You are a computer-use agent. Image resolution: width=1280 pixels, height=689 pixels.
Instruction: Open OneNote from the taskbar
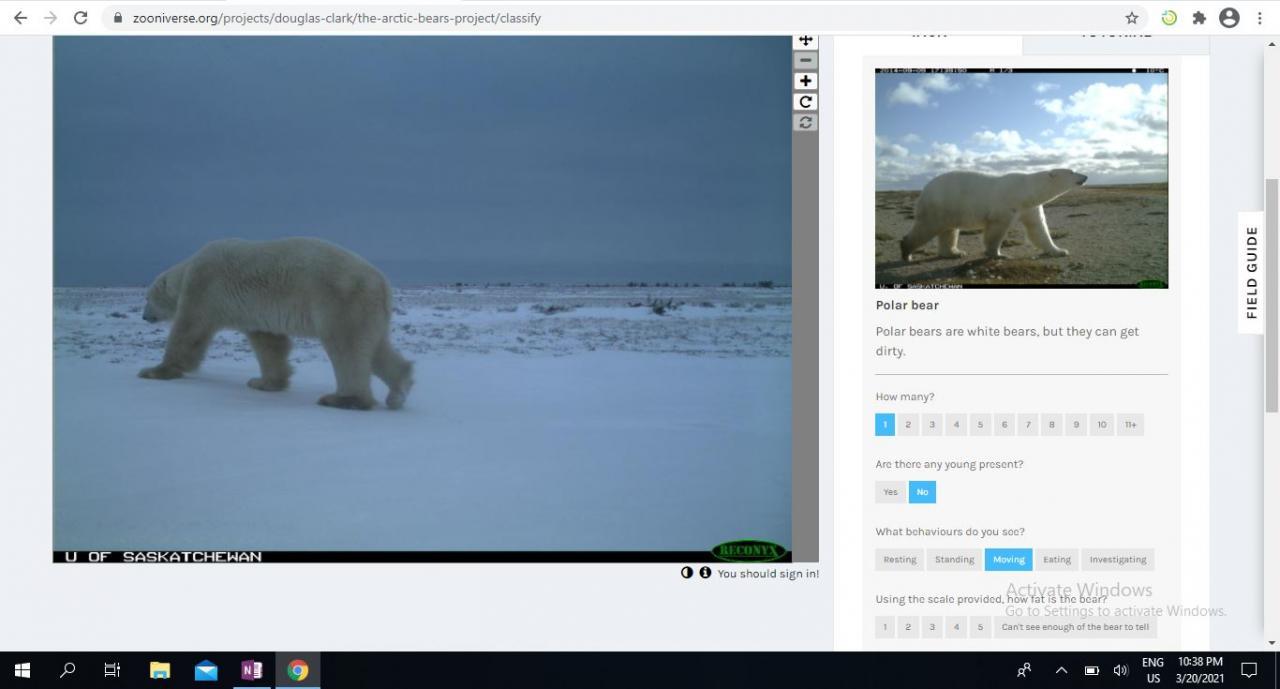tap(252, 670)
